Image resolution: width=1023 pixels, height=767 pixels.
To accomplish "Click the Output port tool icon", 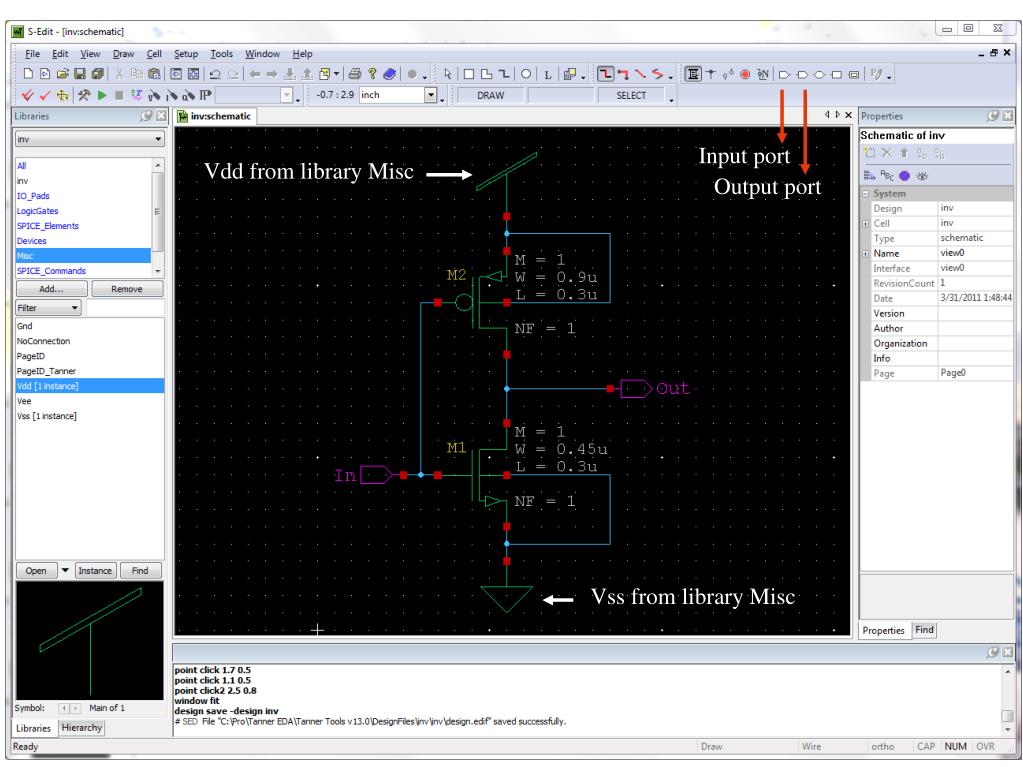I will [800, 74].
